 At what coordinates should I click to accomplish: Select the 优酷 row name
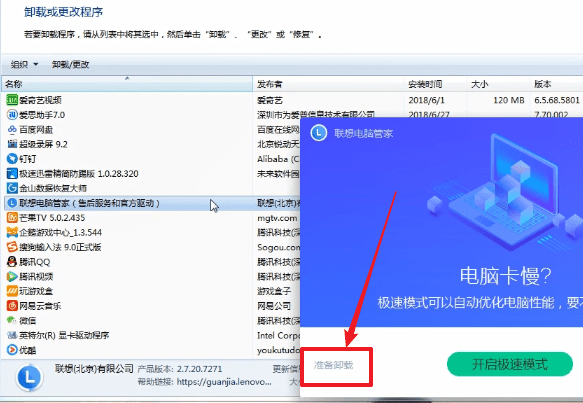click(x=28, y=350)
